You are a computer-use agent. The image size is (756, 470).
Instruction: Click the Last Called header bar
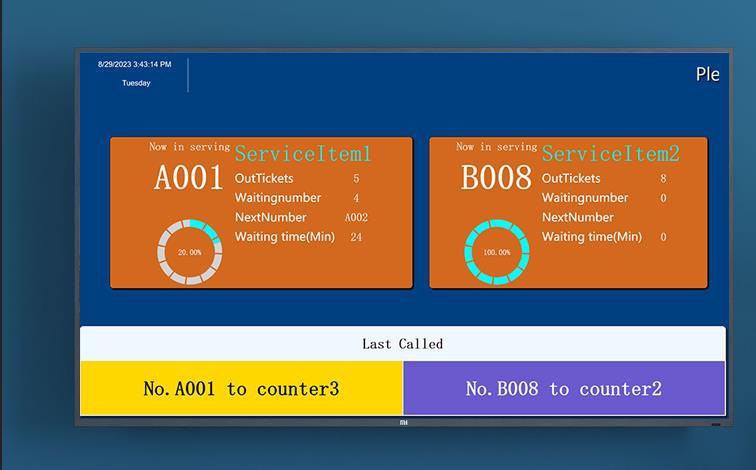[x=402, y=343]
